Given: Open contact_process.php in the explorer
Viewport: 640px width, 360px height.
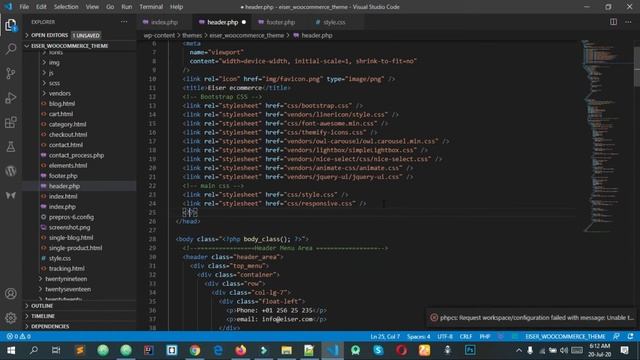Looking at the screenshot, I should (76, 155).
